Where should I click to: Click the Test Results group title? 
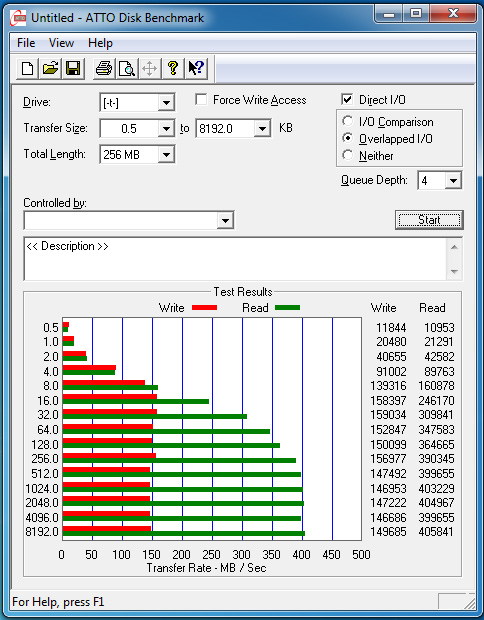click(243, 292)
